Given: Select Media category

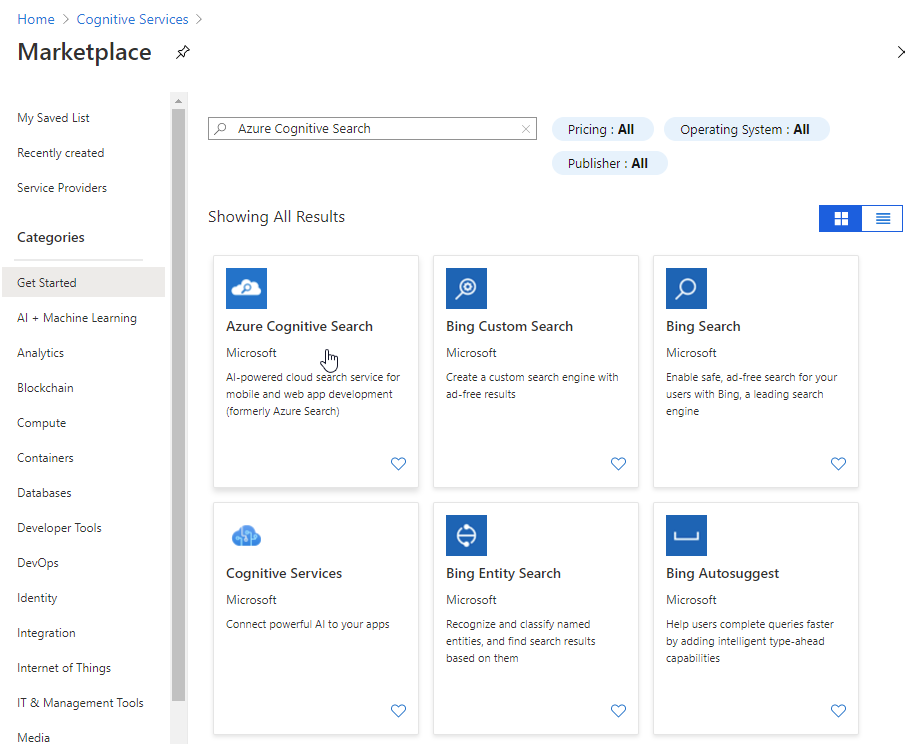Looking at the screenshot, I should (33, 737).
